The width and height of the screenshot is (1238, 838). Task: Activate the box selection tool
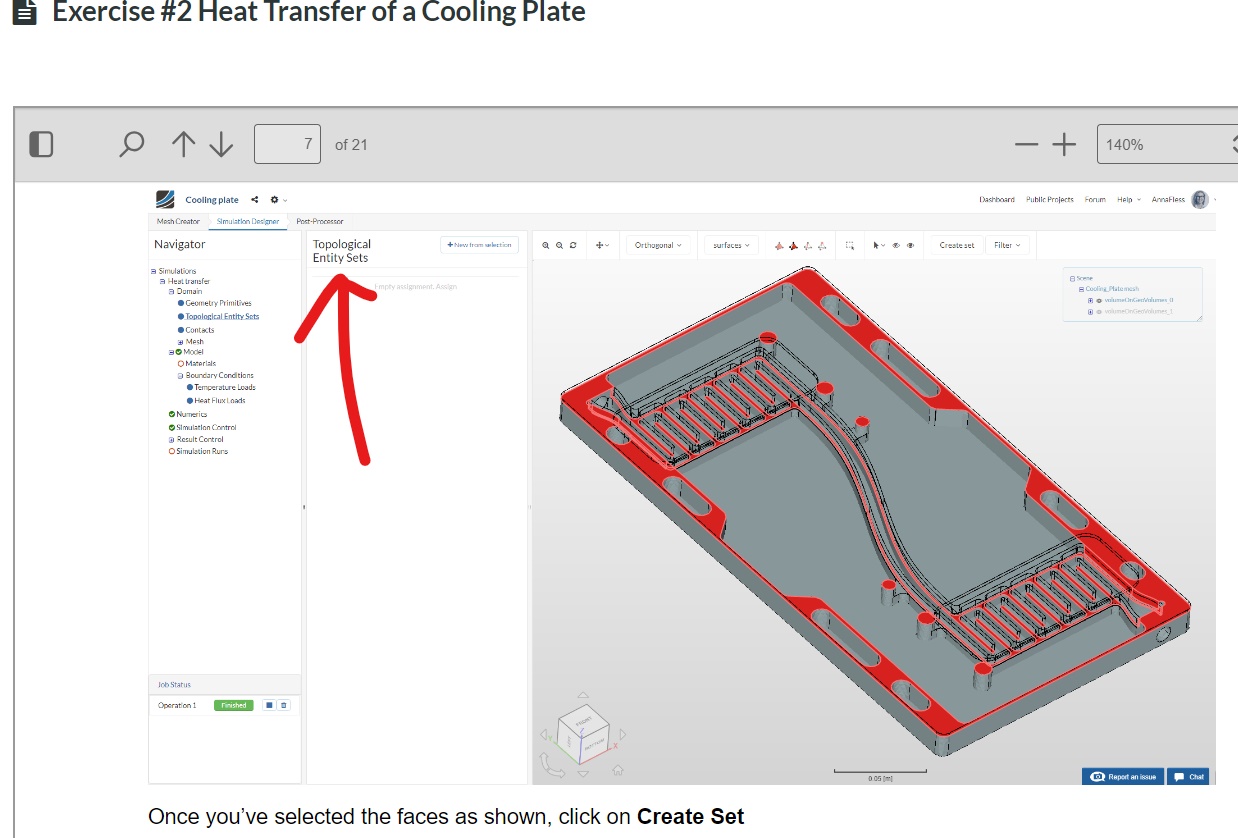click(x=849, y=245)
